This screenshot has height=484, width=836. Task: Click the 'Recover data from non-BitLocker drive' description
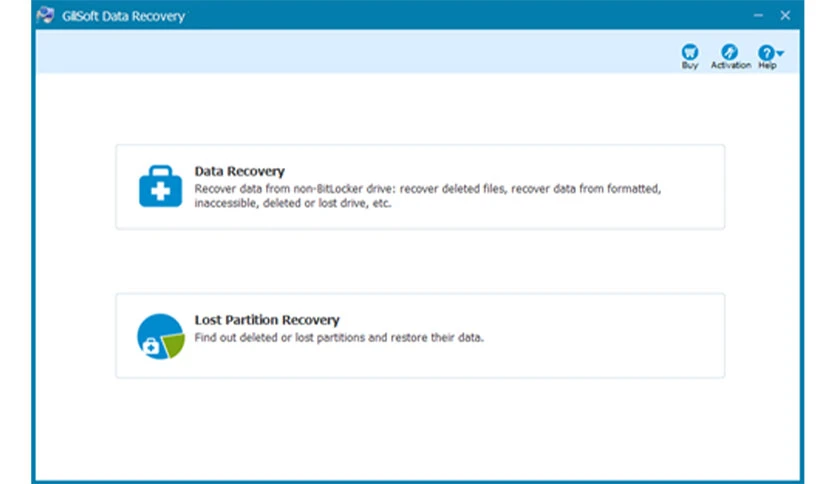pyautogui.click(x=428, y=196)
